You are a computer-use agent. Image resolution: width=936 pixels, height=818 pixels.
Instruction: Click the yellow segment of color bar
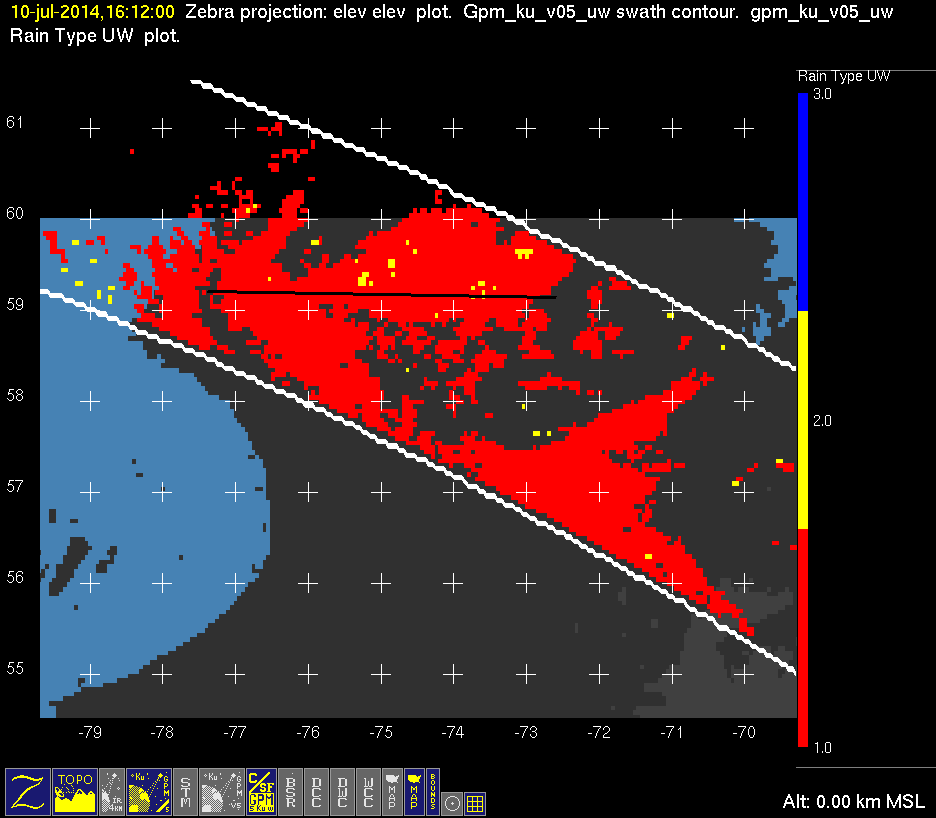(x=802, y=420)
